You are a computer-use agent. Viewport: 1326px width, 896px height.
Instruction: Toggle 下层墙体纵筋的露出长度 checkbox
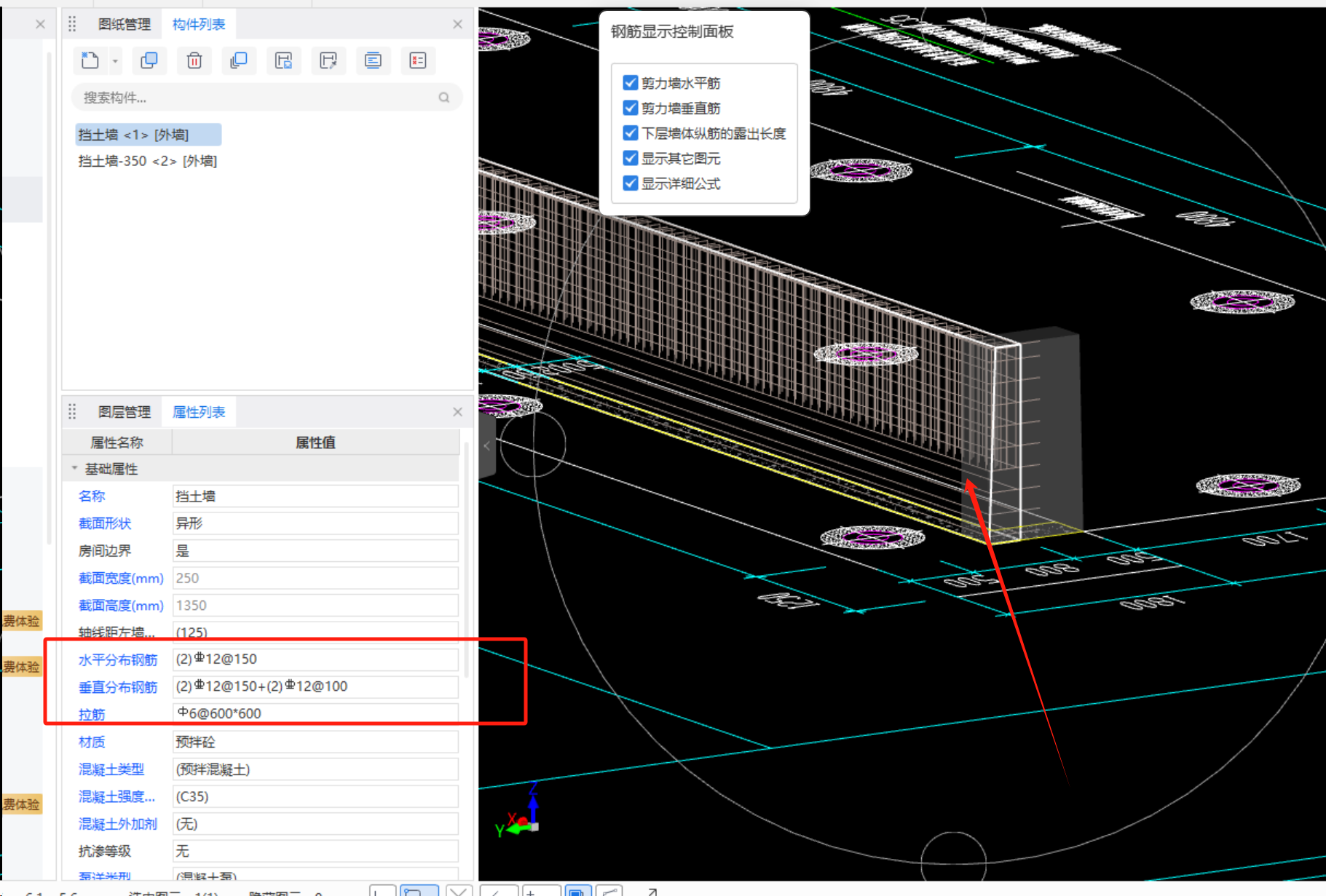click(x=631, y=133)
